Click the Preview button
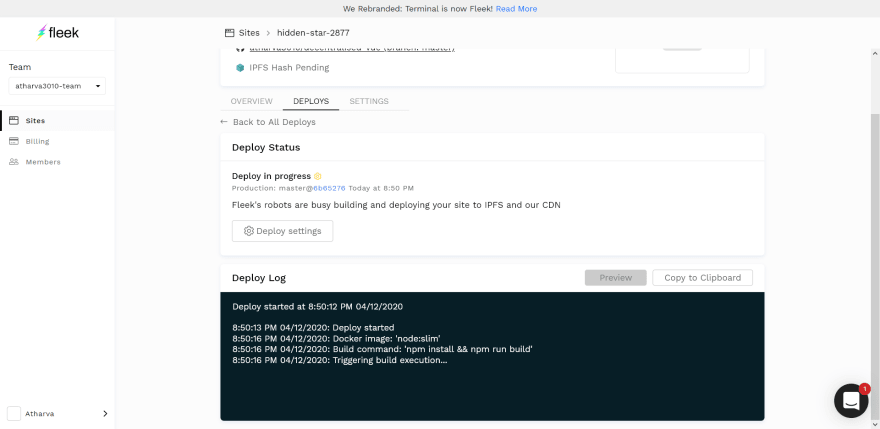The width and height of the screenshot is (880, 429). 616,277
